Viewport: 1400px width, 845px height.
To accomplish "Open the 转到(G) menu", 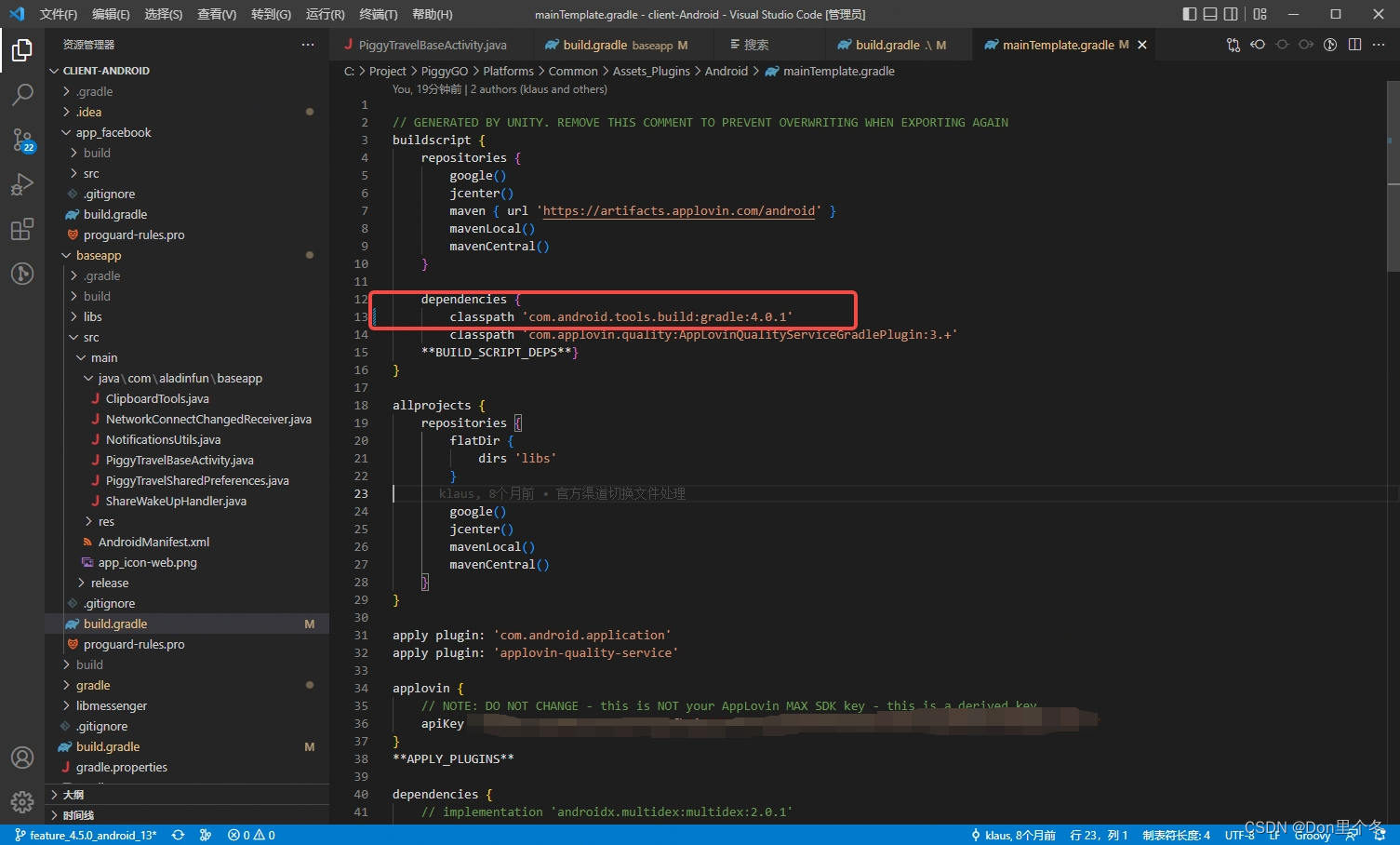I will (271, 14).
